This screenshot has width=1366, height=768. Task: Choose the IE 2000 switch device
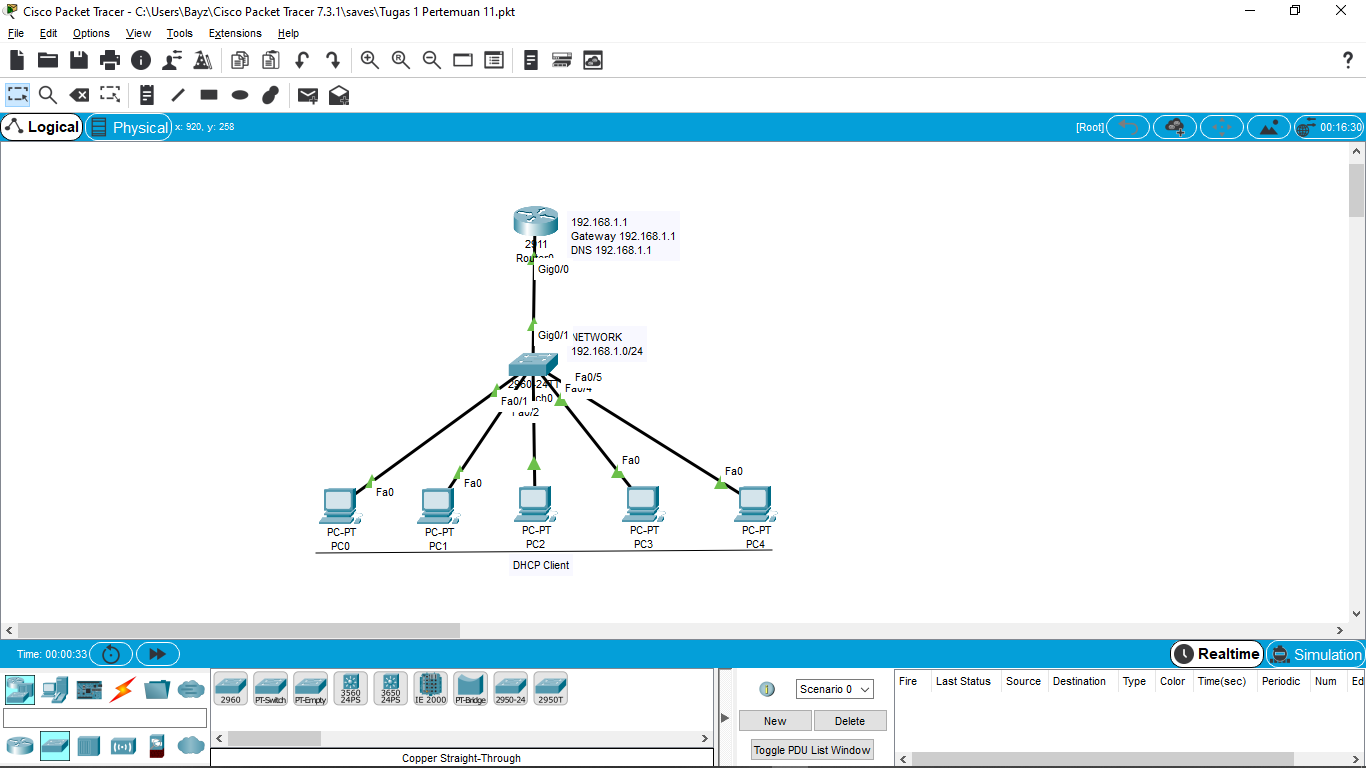click(x=430, y=689)
